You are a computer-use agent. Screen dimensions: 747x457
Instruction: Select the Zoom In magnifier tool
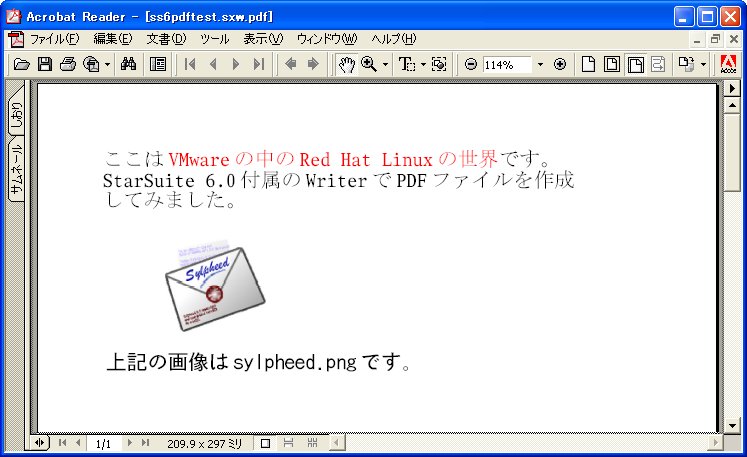pyautogui.click(x=369, y=64)
